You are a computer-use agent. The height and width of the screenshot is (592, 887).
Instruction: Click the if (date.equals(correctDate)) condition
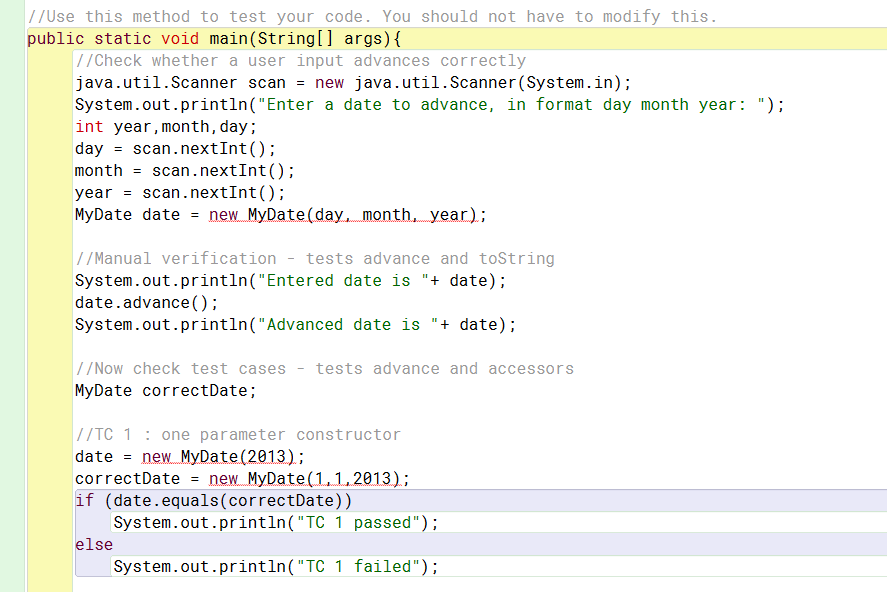coord(214,501)
